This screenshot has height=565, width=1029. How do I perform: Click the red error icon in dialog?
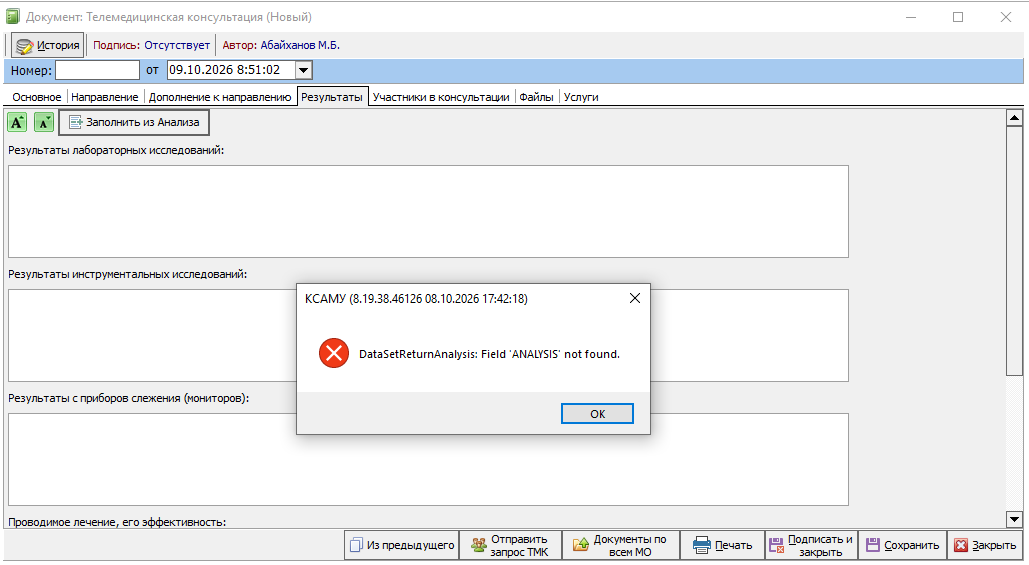[334, 354]
